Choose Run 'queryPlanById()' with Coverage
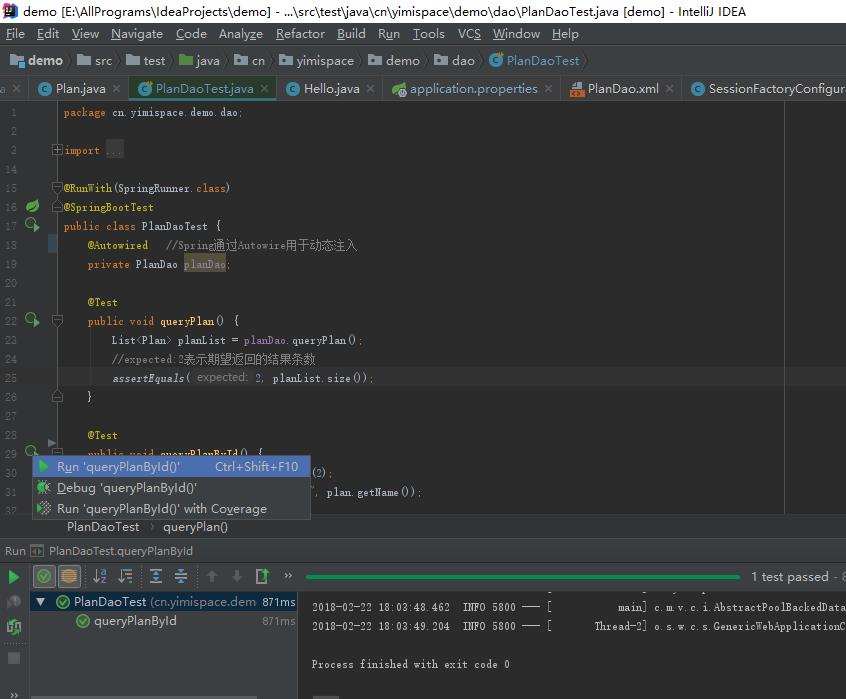 pos(172,509)
